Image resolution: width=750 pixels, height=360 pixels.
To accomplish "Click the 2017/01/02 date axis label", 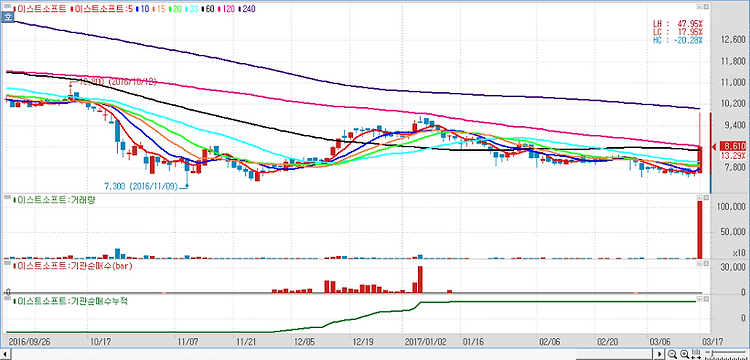I will (425, 341).
